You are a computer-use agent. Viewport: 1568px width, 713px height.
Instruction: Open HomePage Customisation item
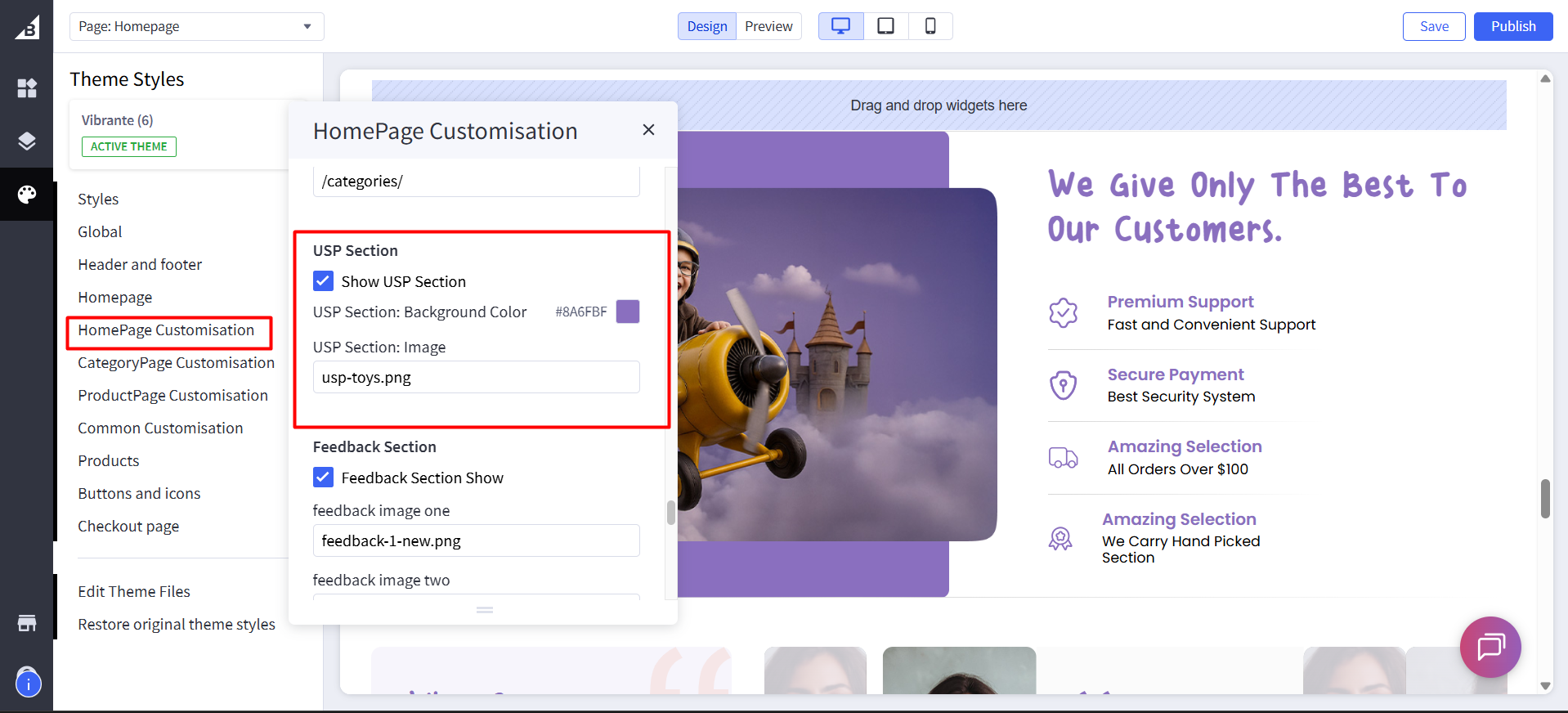pyautogui.click(x=166, y=330)
